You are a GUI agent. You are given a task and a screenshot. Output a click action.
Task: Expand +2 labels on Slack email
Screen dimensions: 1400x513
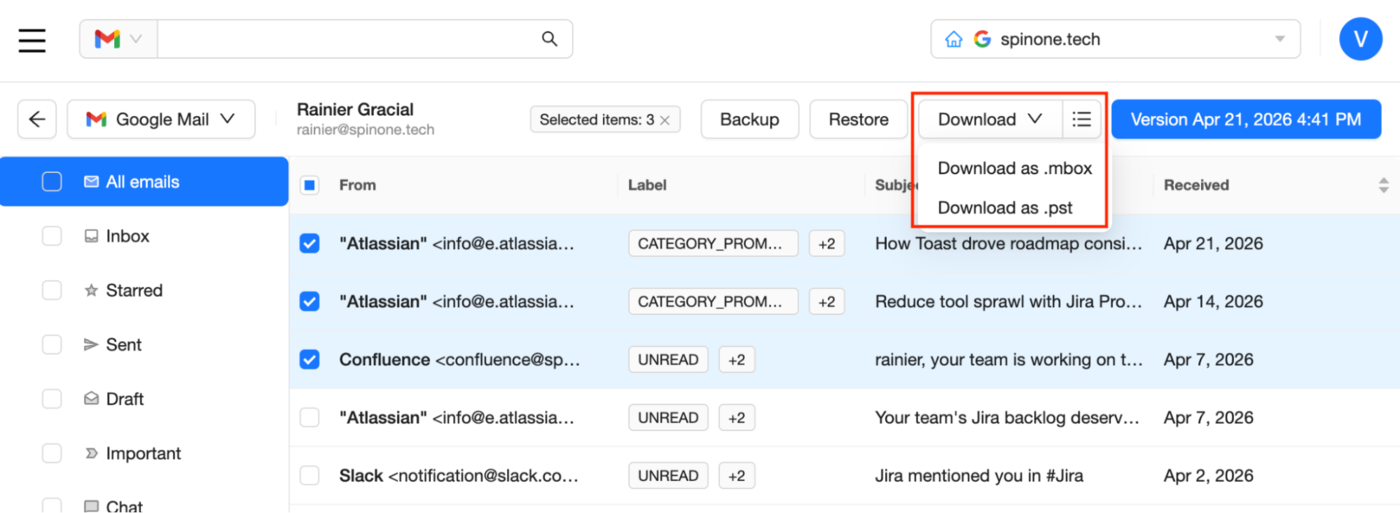point(737,475)
